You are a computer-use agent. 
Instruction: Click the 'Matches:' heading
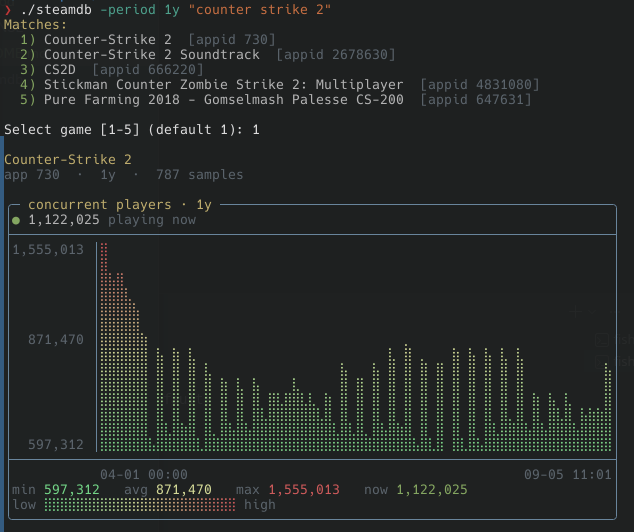click(x=35, y=25)
